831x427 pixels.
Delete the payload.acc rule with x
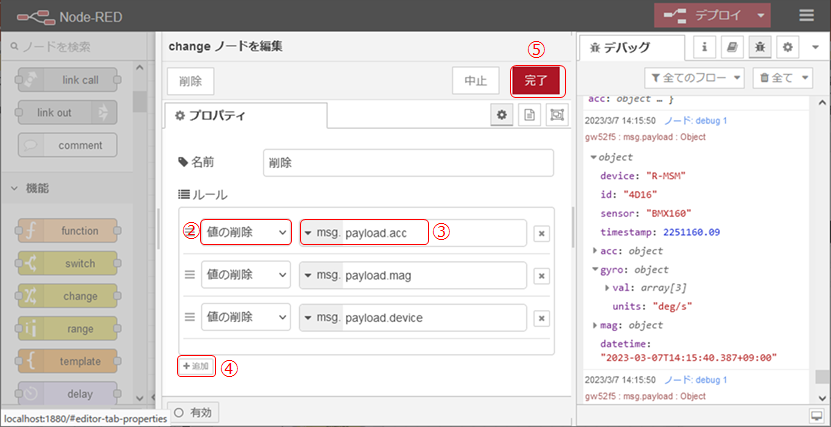(x=541, y=233)
